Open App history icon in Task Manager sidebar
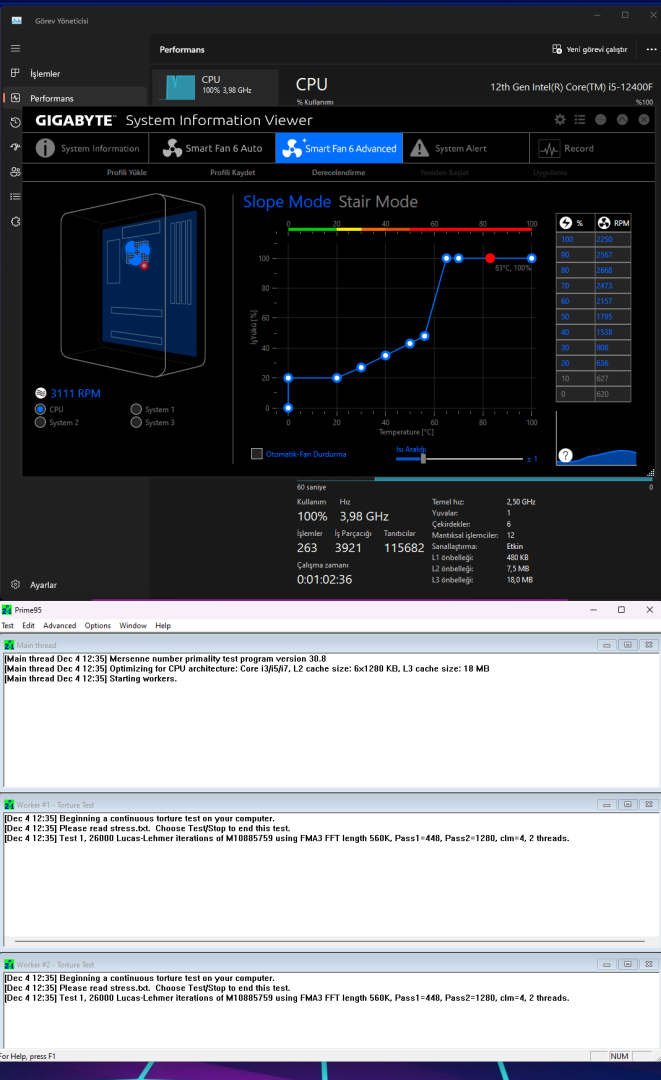The height and width of the screenshot is (1080, 661). click(15, 123)
